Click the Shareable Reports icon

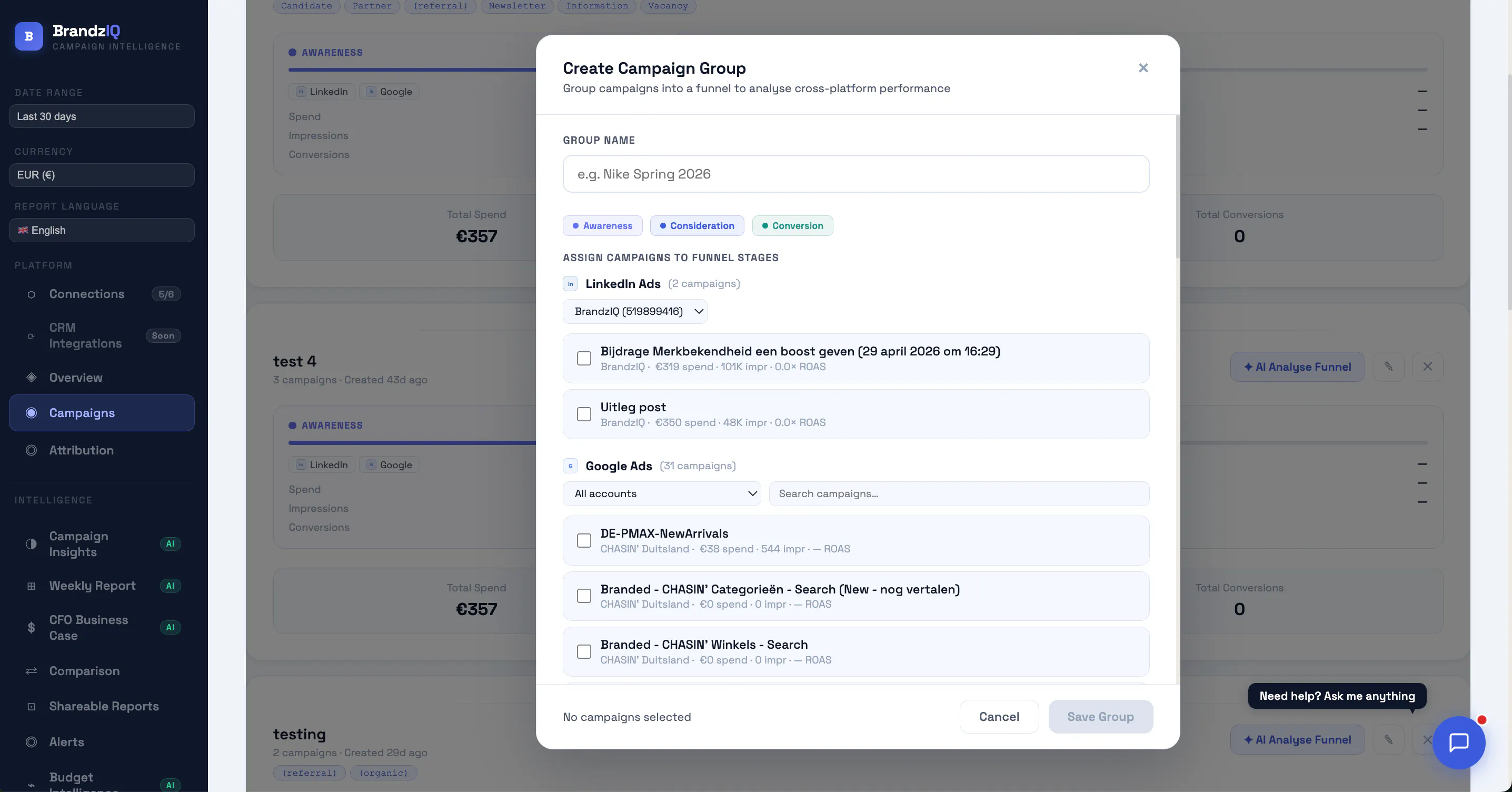[31, 706]
